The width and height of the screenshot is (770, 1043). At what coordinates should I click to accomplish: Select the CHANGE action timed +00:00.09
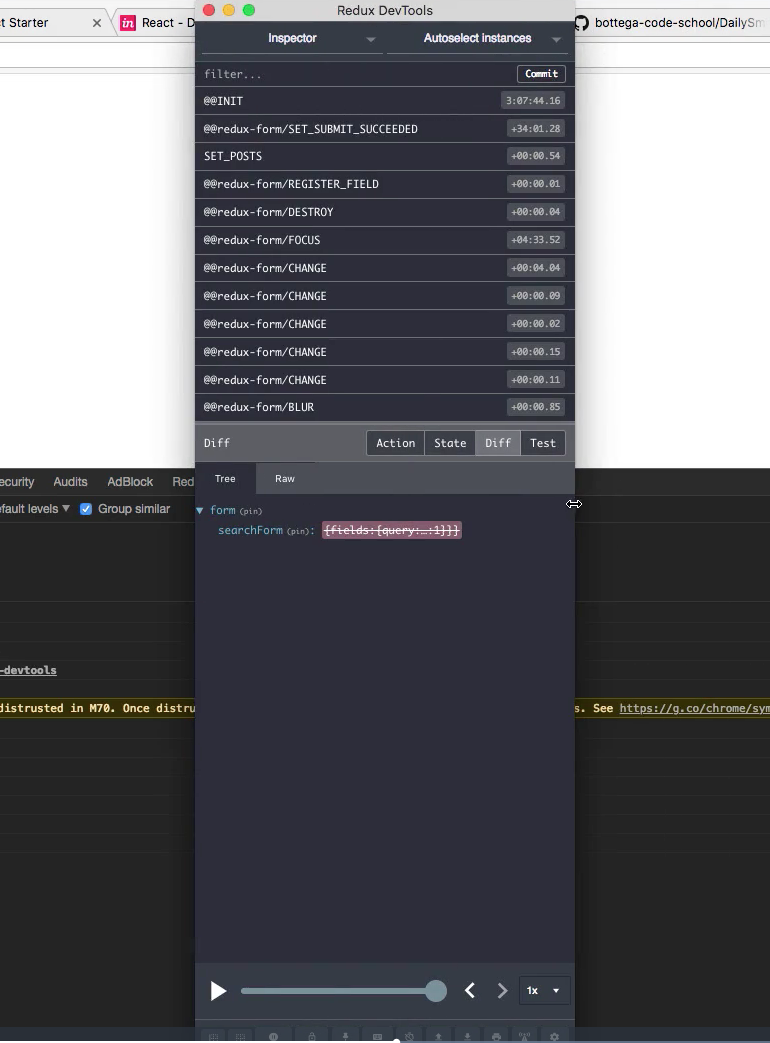pyautogui.click(x=384, y=295)
